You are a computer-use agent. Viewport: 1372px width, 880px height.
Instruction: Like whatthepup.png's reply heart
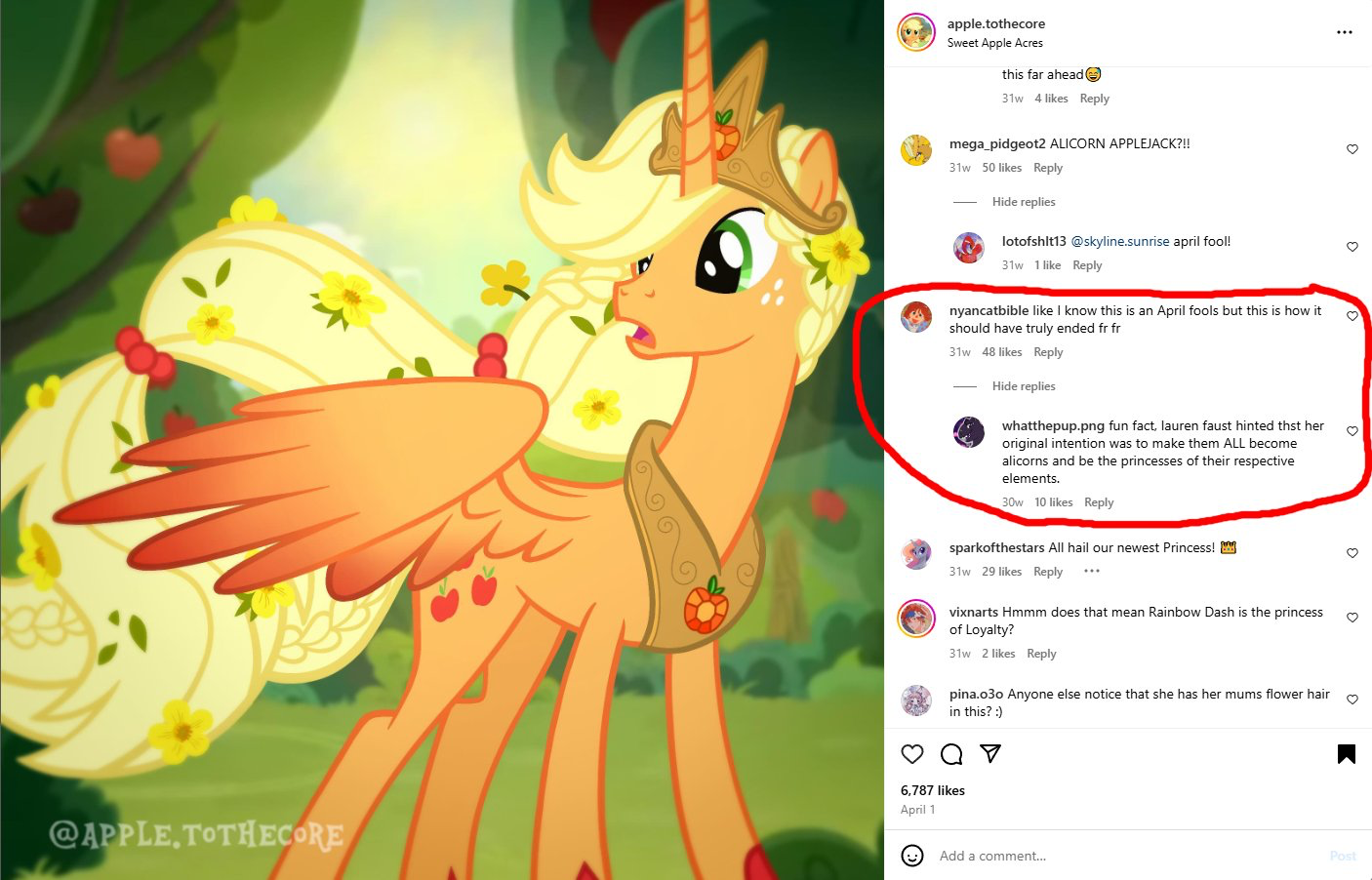(1352, 431)
